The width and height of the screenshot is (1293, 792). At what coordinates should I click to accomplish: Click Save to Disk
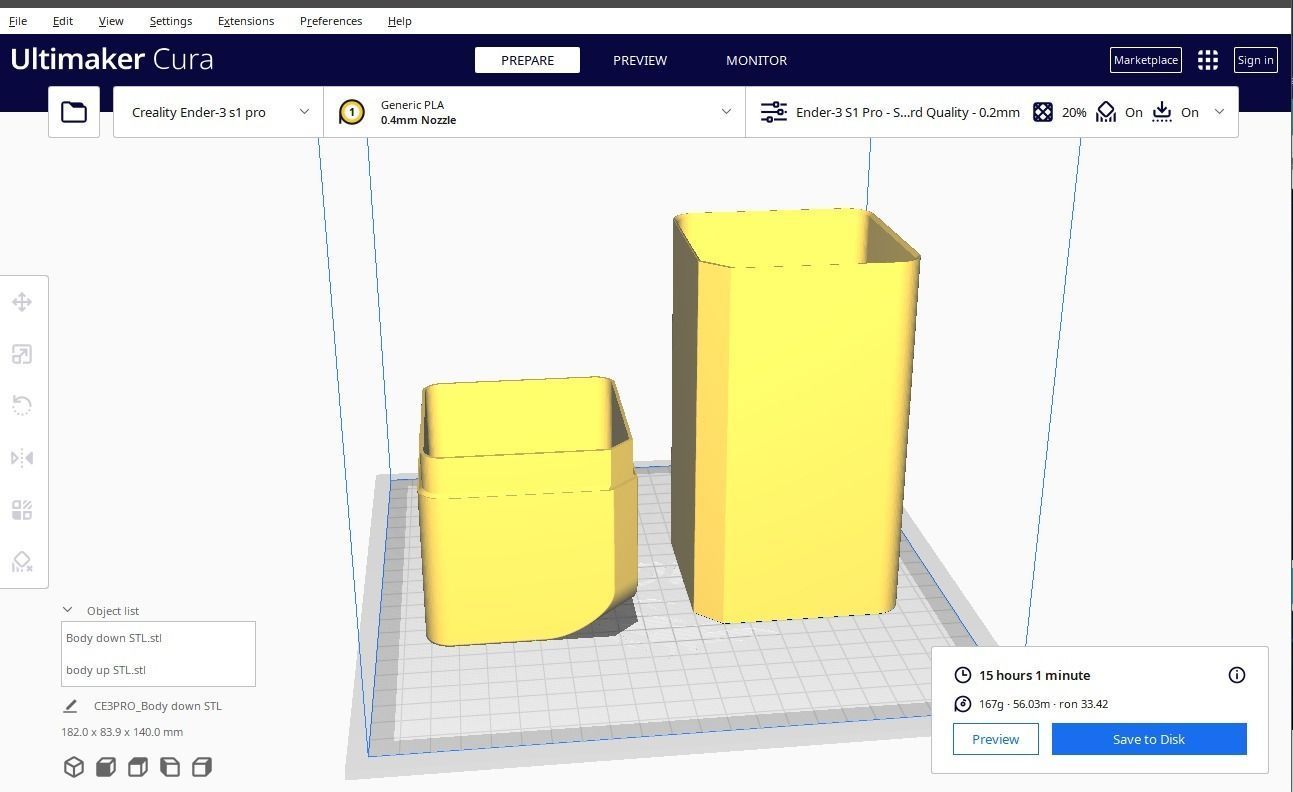point(1149,739)
